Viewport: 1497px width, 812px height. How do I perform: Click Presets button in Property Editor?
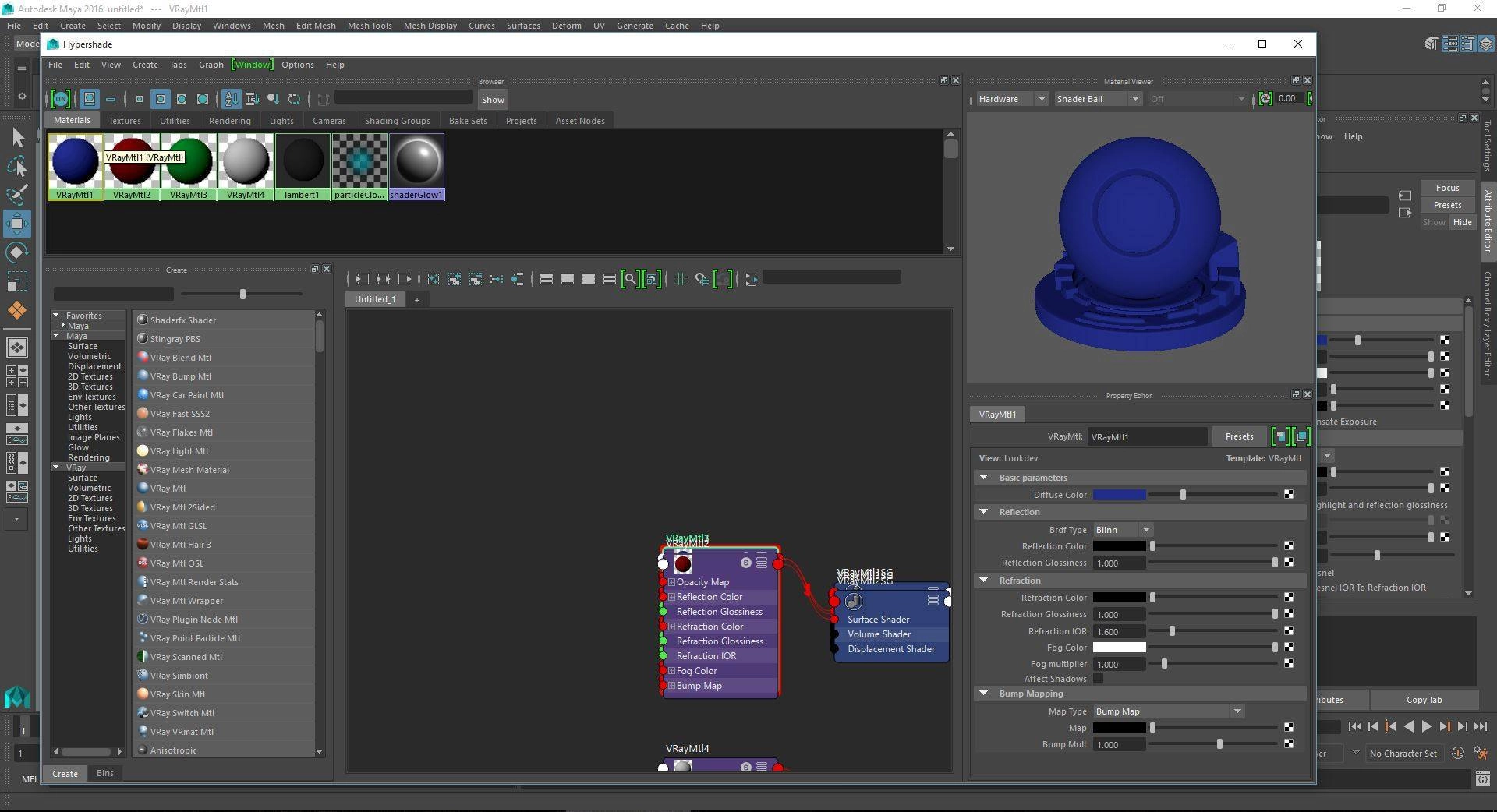click(1239, 436)
